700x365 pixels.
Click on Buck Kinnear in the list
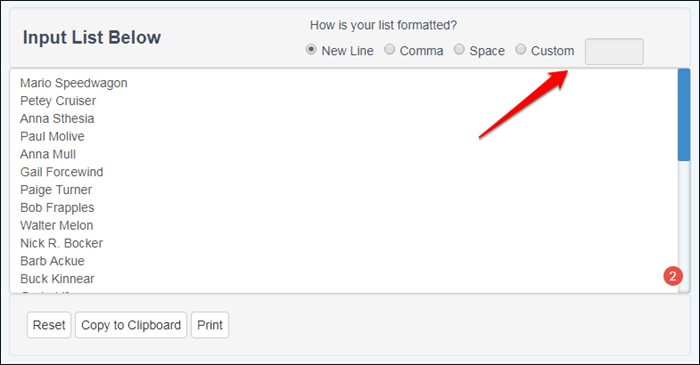pos(57,279)
